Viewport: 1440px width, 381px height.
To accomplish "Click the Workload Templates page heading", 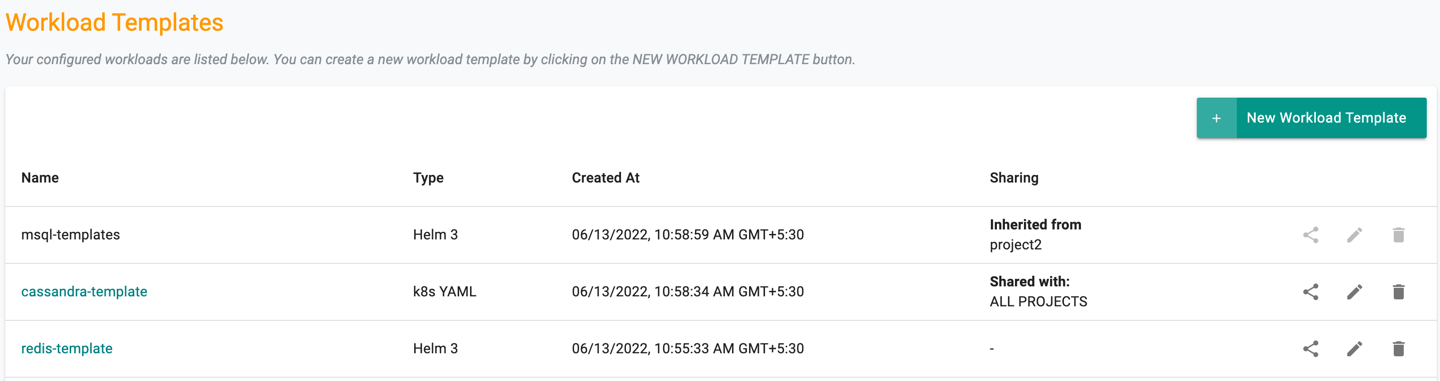I will (x=115, y=22).
